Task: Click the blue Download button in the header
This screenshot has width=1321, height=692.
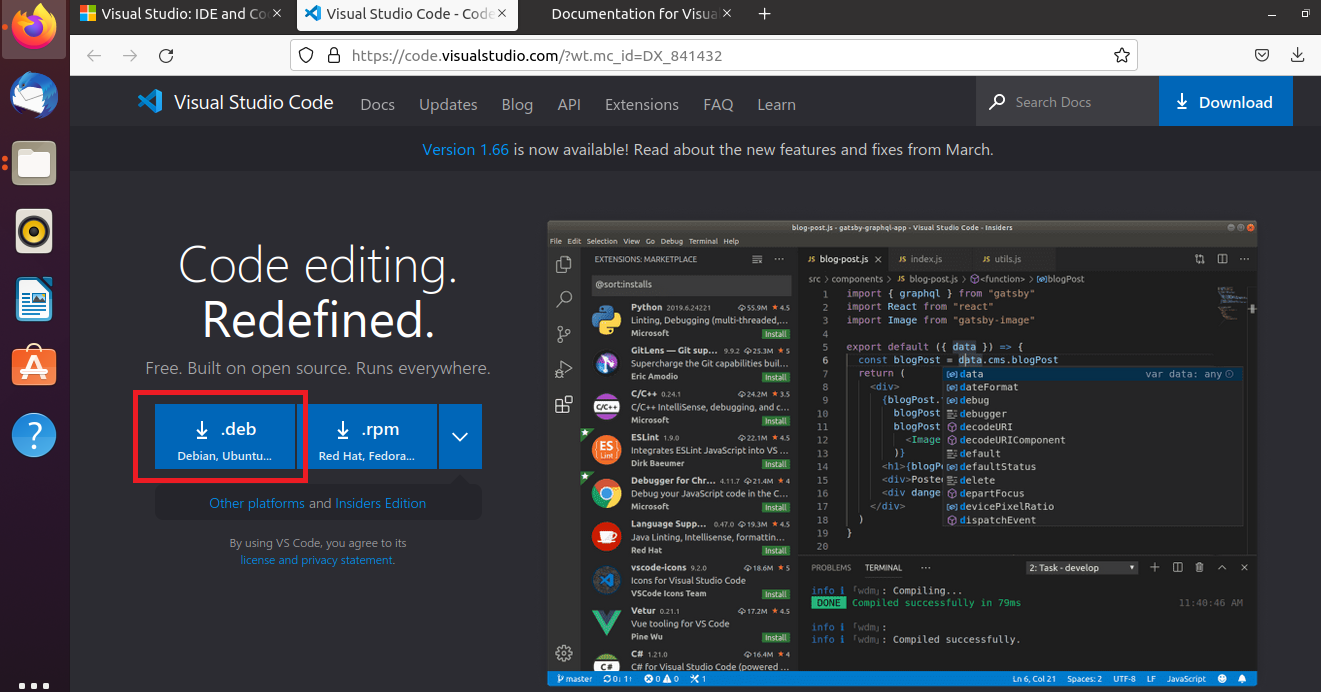Action: coord(1225,102)
